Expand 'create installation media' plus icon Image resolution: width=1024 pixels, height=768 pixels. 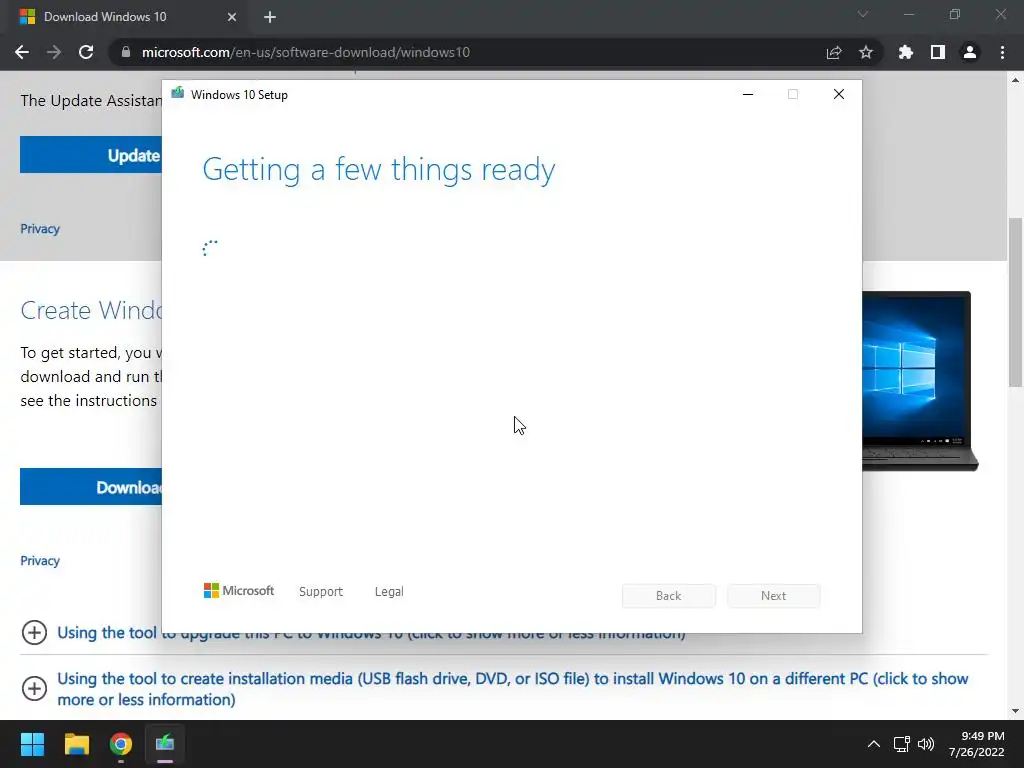point(34,688)
